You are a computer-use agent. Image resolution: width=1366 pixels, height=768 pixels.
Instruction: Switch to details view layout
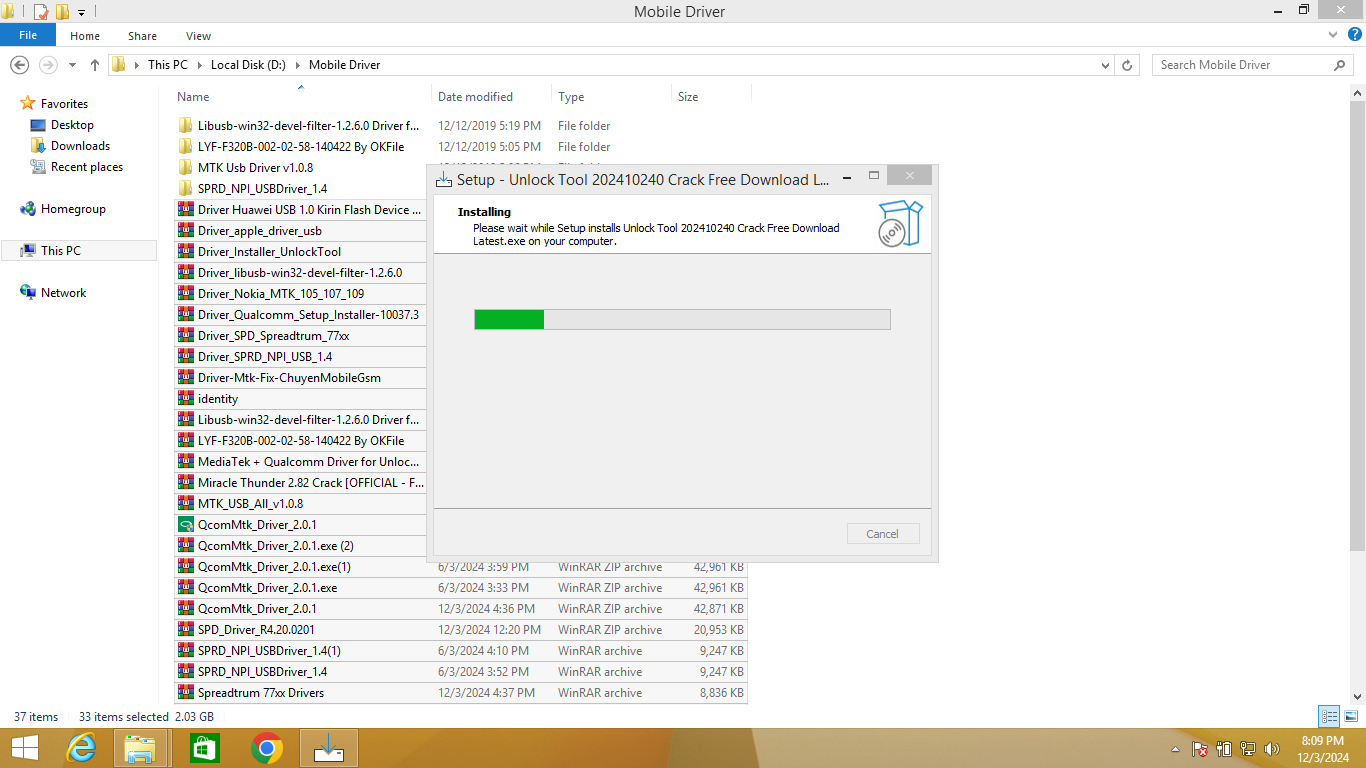pyautogui.click(x=1329, y=716)
